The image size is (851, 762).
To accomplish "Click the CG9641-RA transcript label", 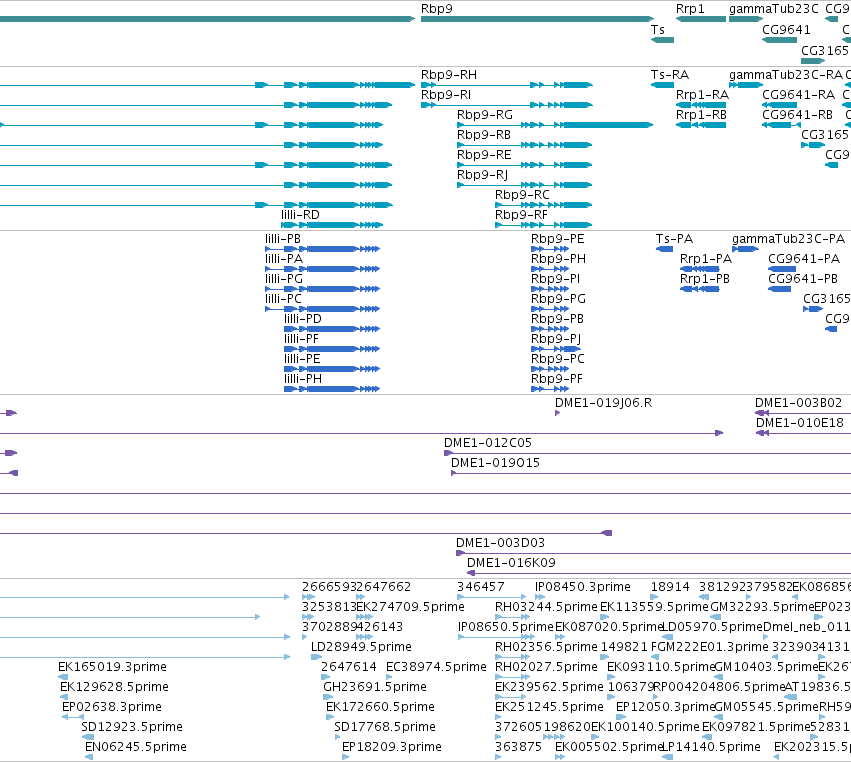I will click(798, 94).
